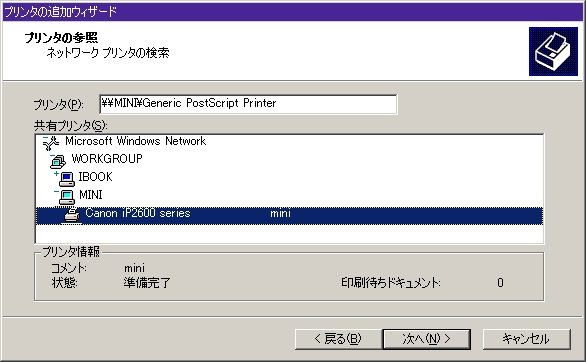Click the プリンタの追加ウィザード title bar

[293, 12]
